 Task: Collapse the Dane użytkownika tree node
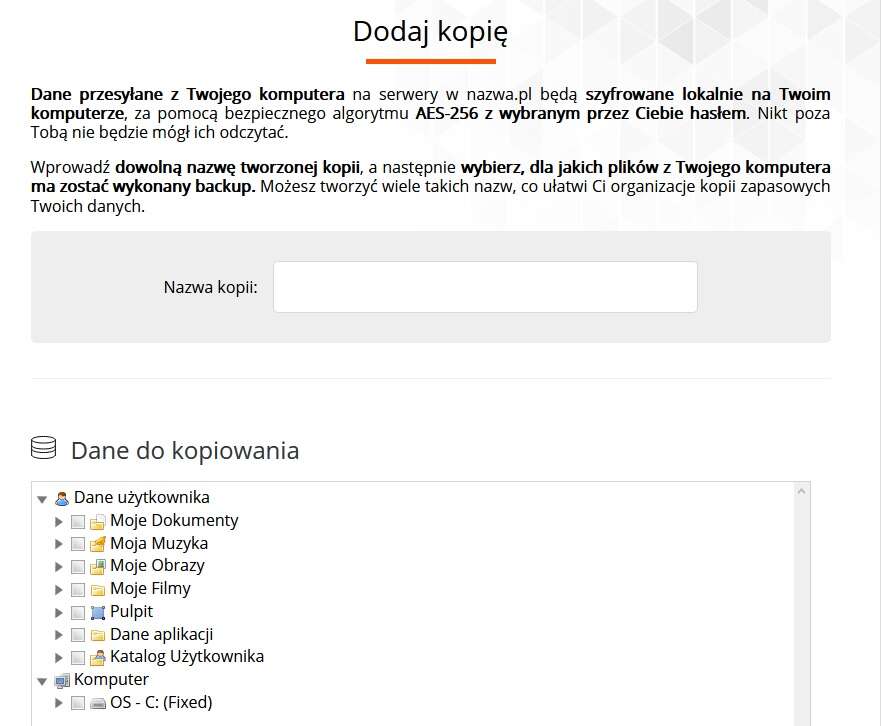pyautogui.click(x=41, y=497)
